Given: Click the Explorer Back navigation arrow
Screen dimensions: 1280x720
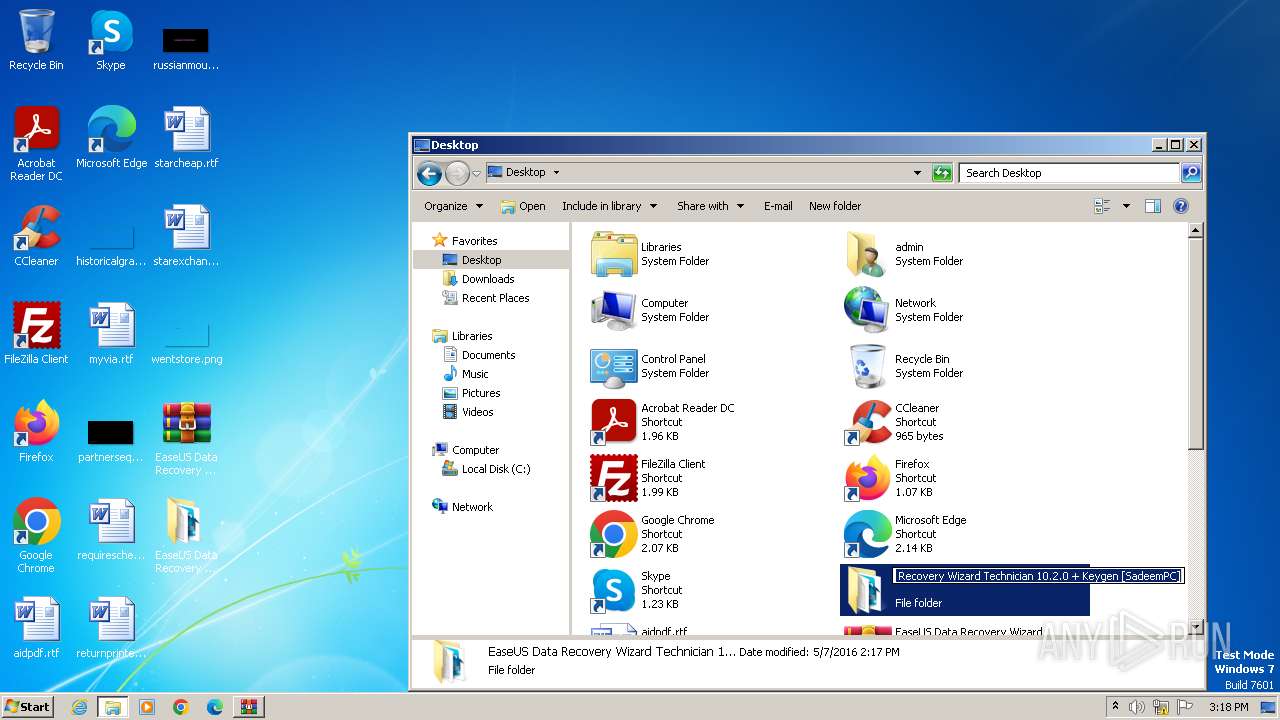Looking at the screenshot, I should tap(430, 173).
